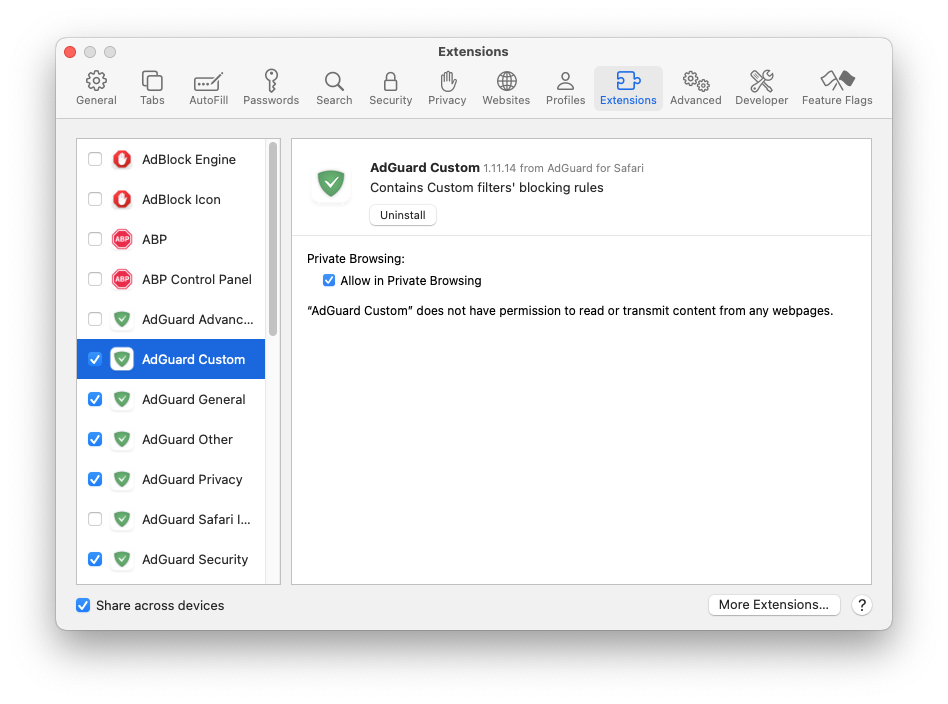Open Security preferences
948x704 pixels.
[391, 88]
